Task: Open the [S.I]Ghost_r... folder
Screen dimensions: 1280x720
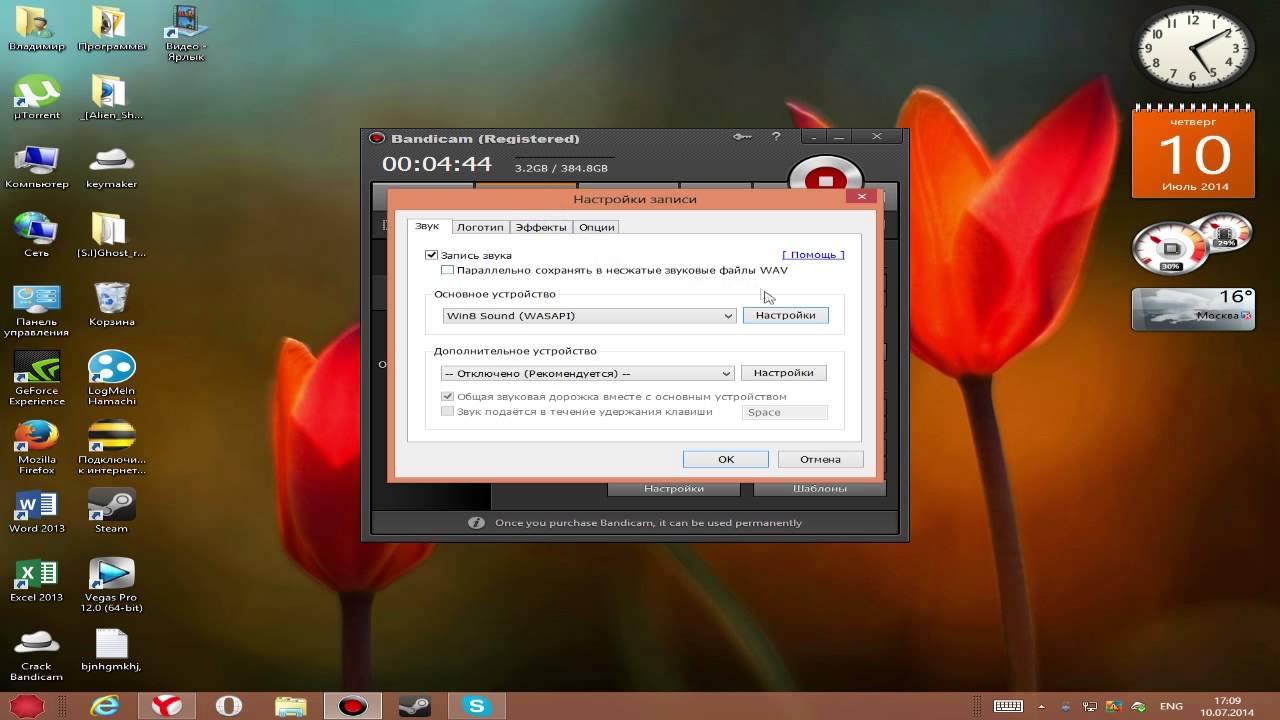Action: 111,235
